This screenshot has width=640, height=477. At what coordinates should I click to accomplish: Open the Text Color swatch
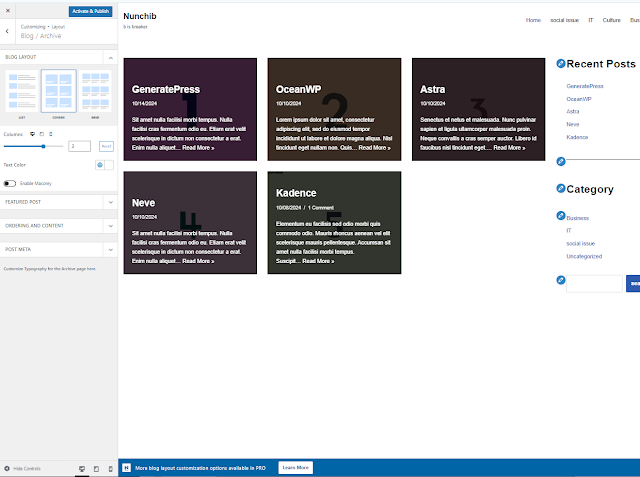(x=109, y=165)
